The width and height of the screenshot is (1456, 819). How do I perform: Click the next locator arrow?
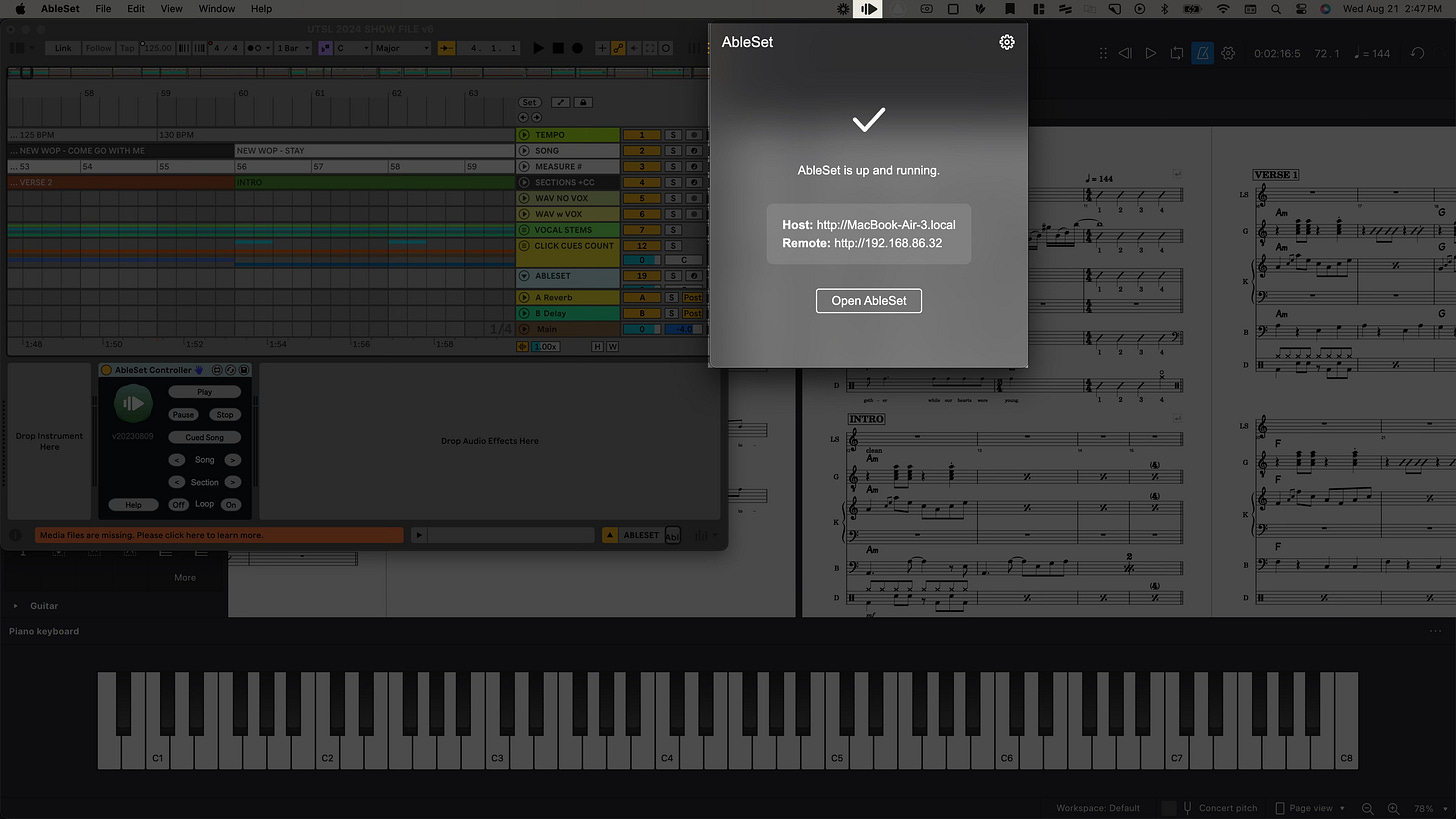536,117
